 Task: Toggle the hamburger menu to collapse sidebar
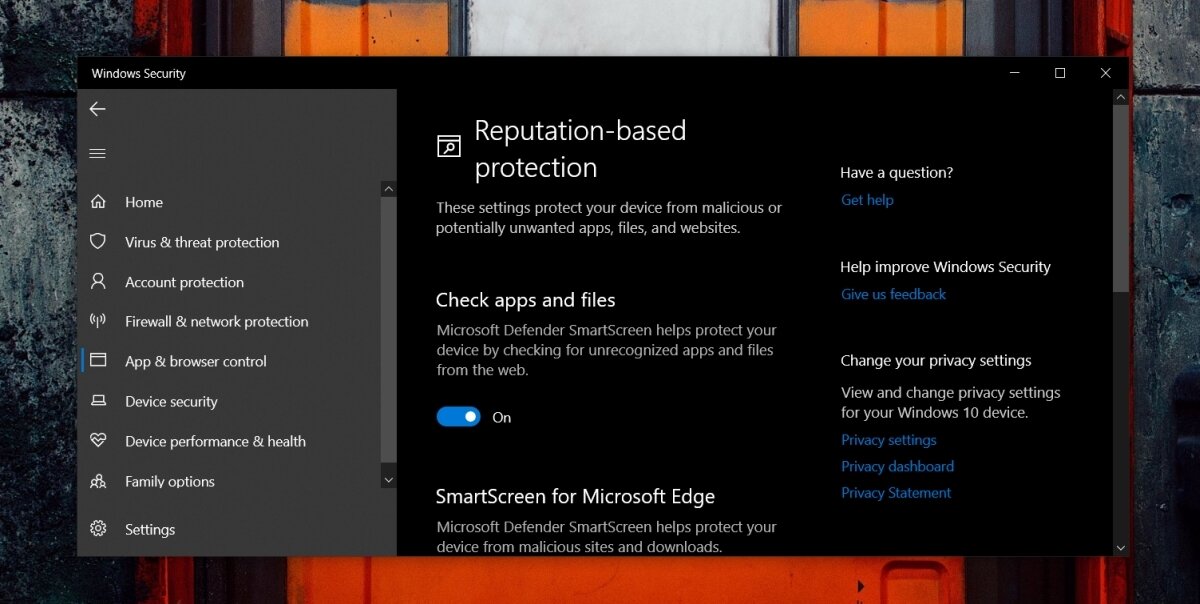click(97, 153)
